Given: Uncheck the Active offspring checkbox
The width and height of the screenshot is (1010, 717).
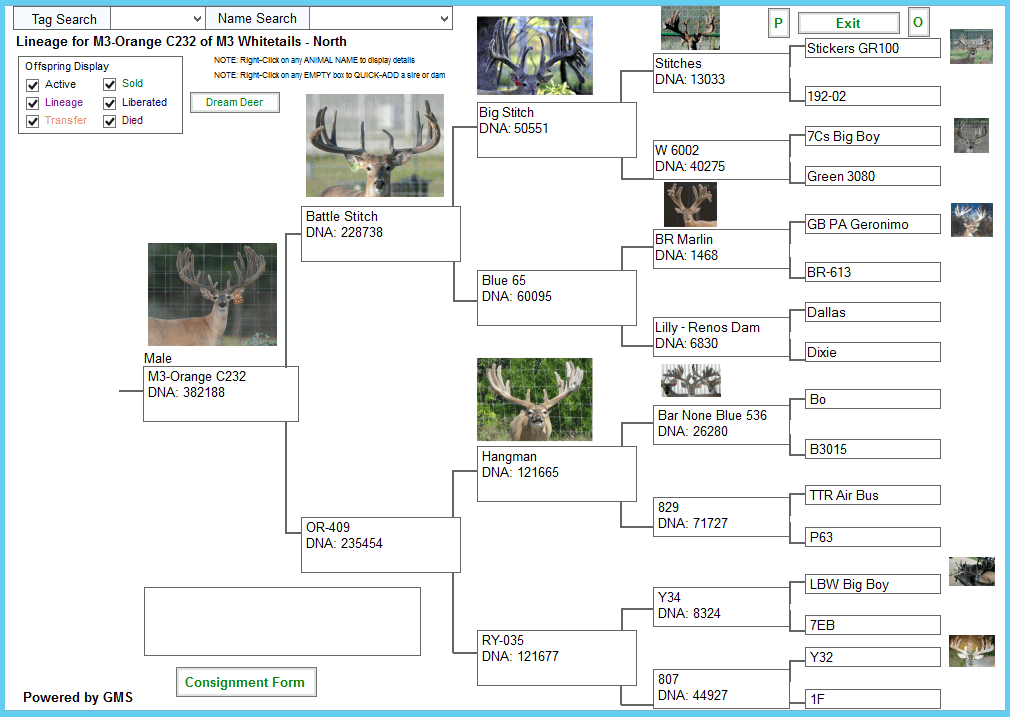Looking at the screenshot, I should pyautogui.click(x=33, y=85).
